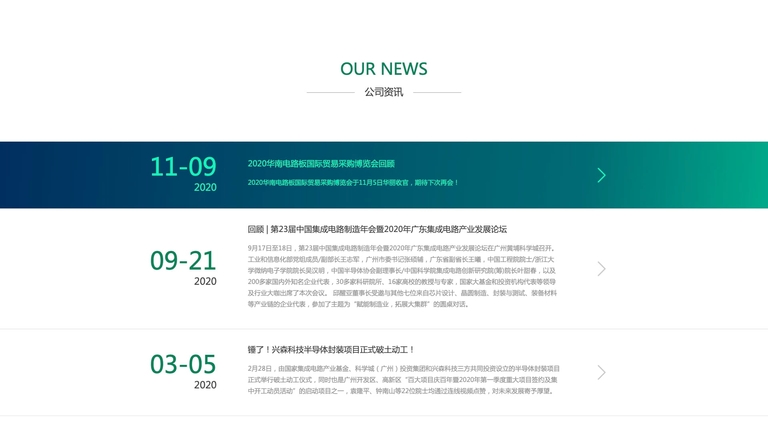The width and height of the screenshot is (768, 432).
Task: Select the 09-21 date label
Action: [x=183, y=261]
